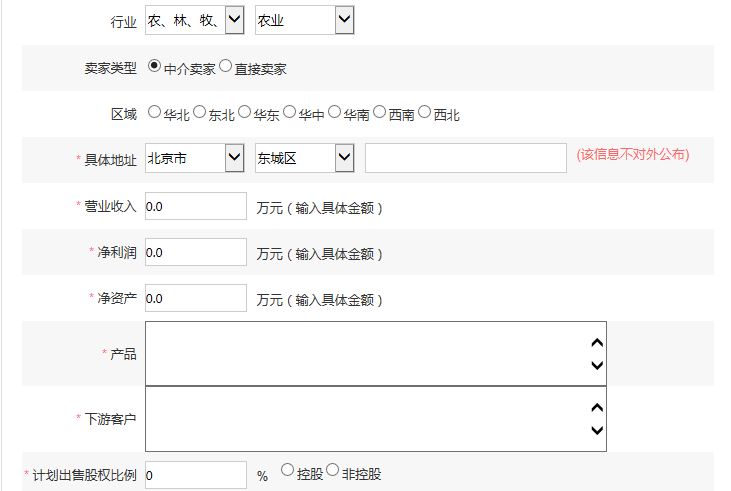The height and width of the screenshot is (491, 731).
Task: Choose the 西北 region option
Action: [x=424, y=112]
